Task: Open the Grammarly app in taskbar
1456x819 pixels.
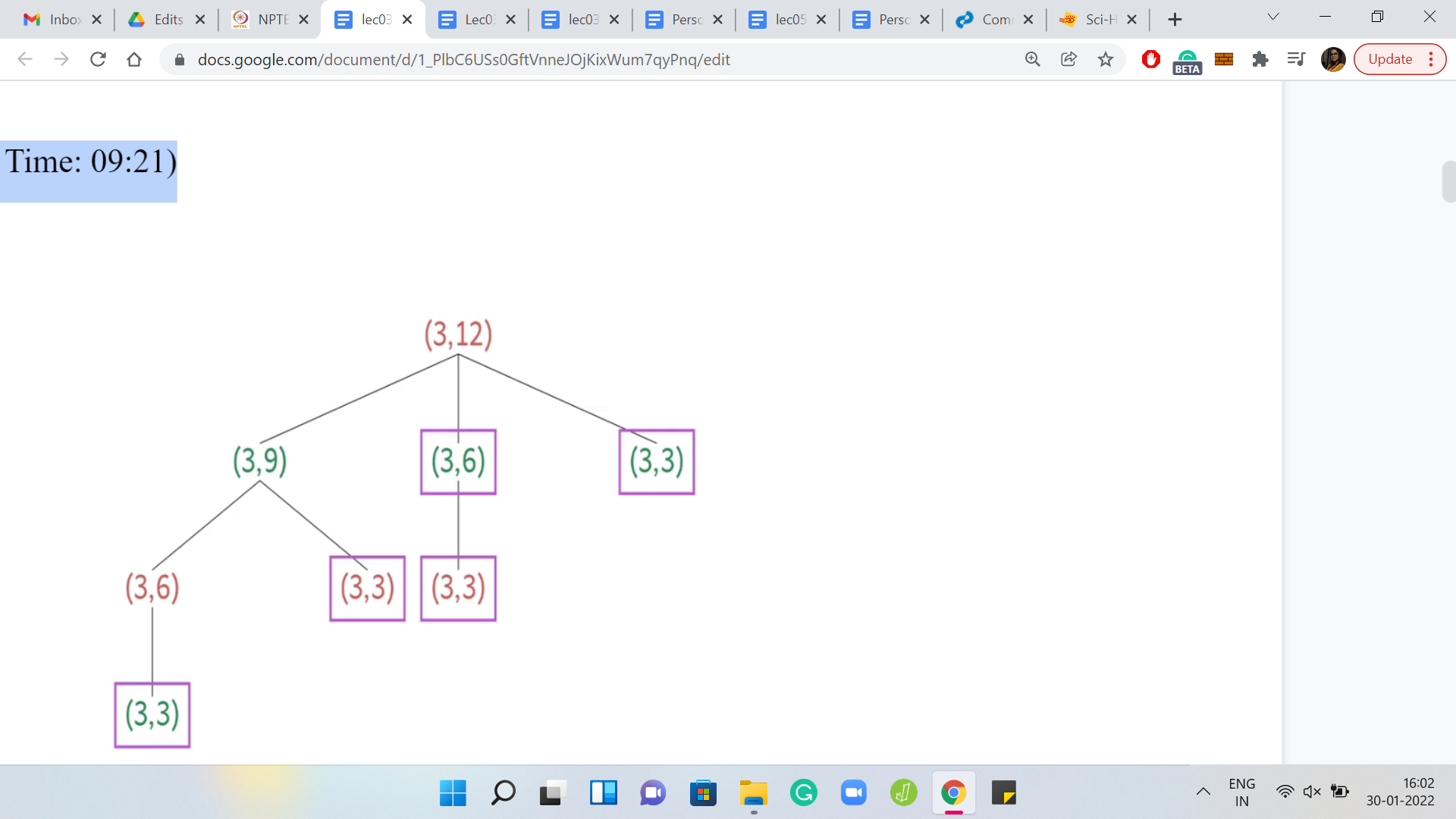Action: click(x=803, y=793)
